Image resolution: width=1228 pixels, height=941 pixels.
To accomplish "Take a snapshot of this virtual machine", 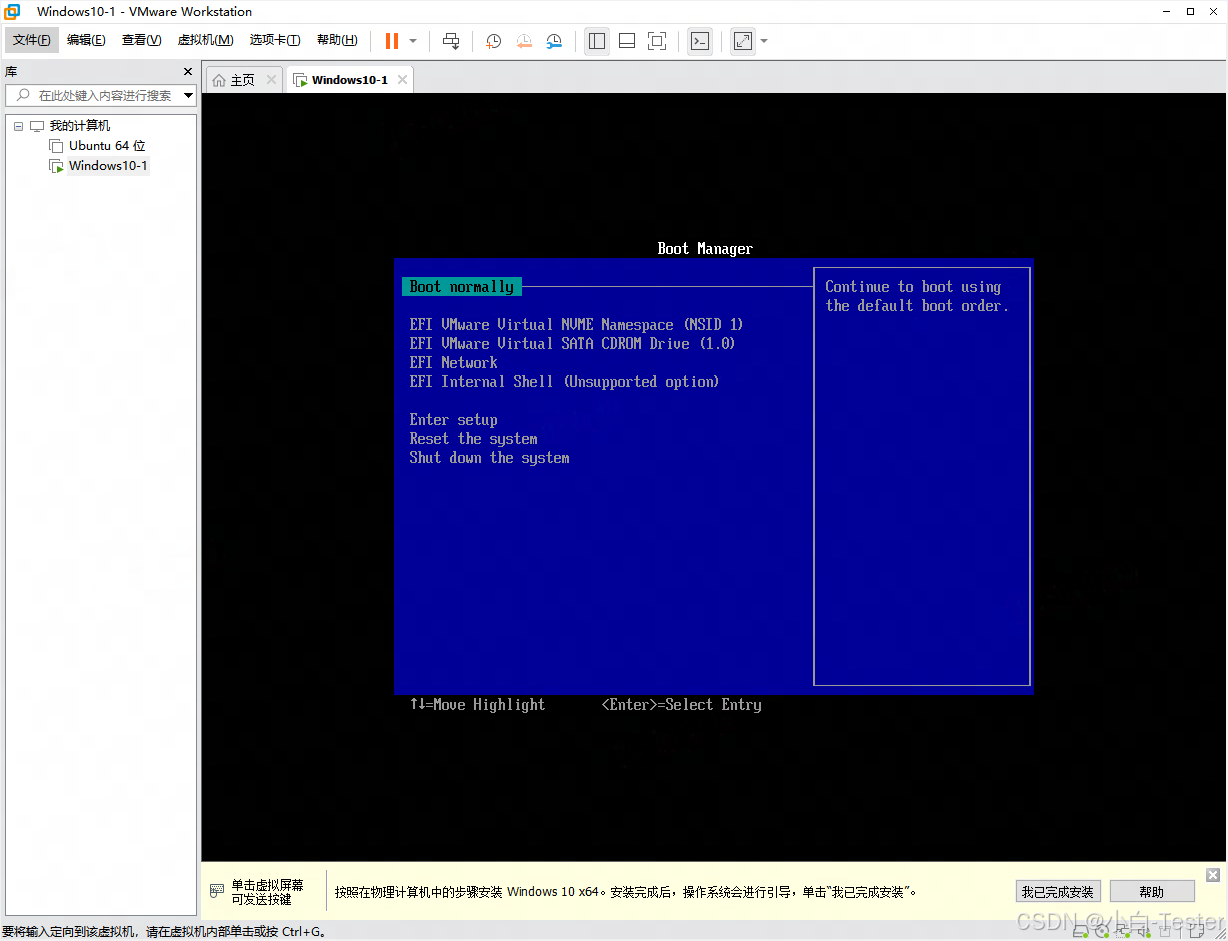I will (493, 41).
